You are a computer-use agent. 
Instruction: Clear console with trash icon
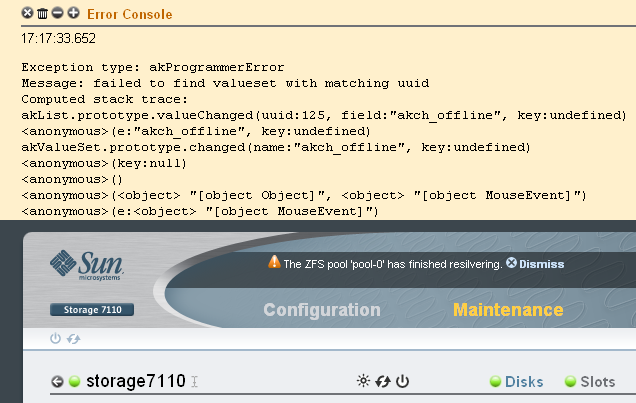[42, 15]
